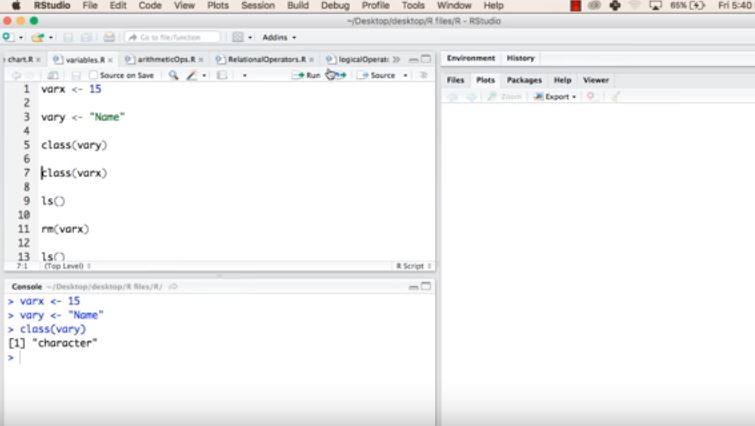Viewport: 755px width, 426px height.
Task: Click the go back arrow in editor toolbar
Action: click(16, 75)
